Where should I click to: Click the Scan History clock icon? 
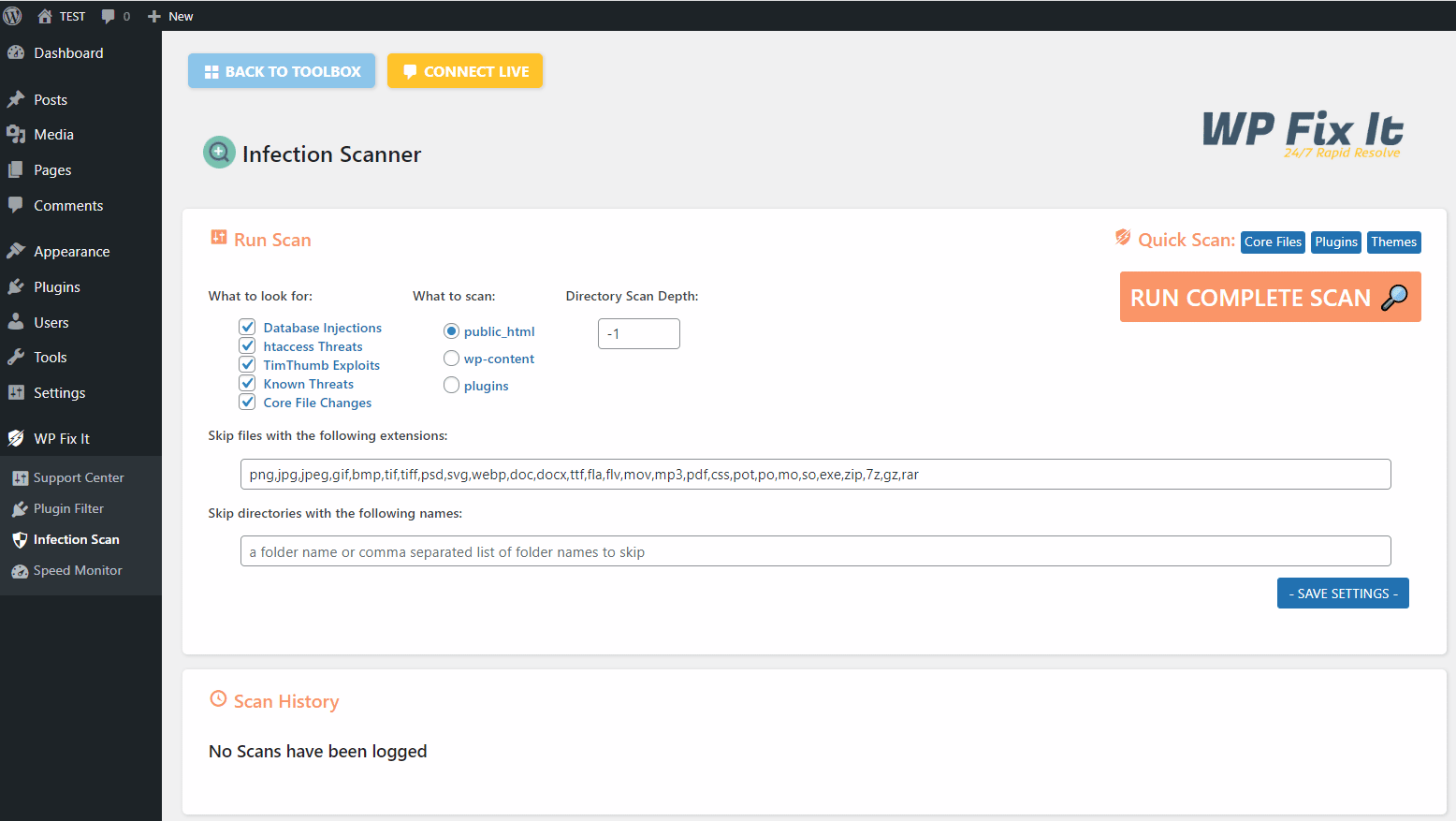point(218,698)
